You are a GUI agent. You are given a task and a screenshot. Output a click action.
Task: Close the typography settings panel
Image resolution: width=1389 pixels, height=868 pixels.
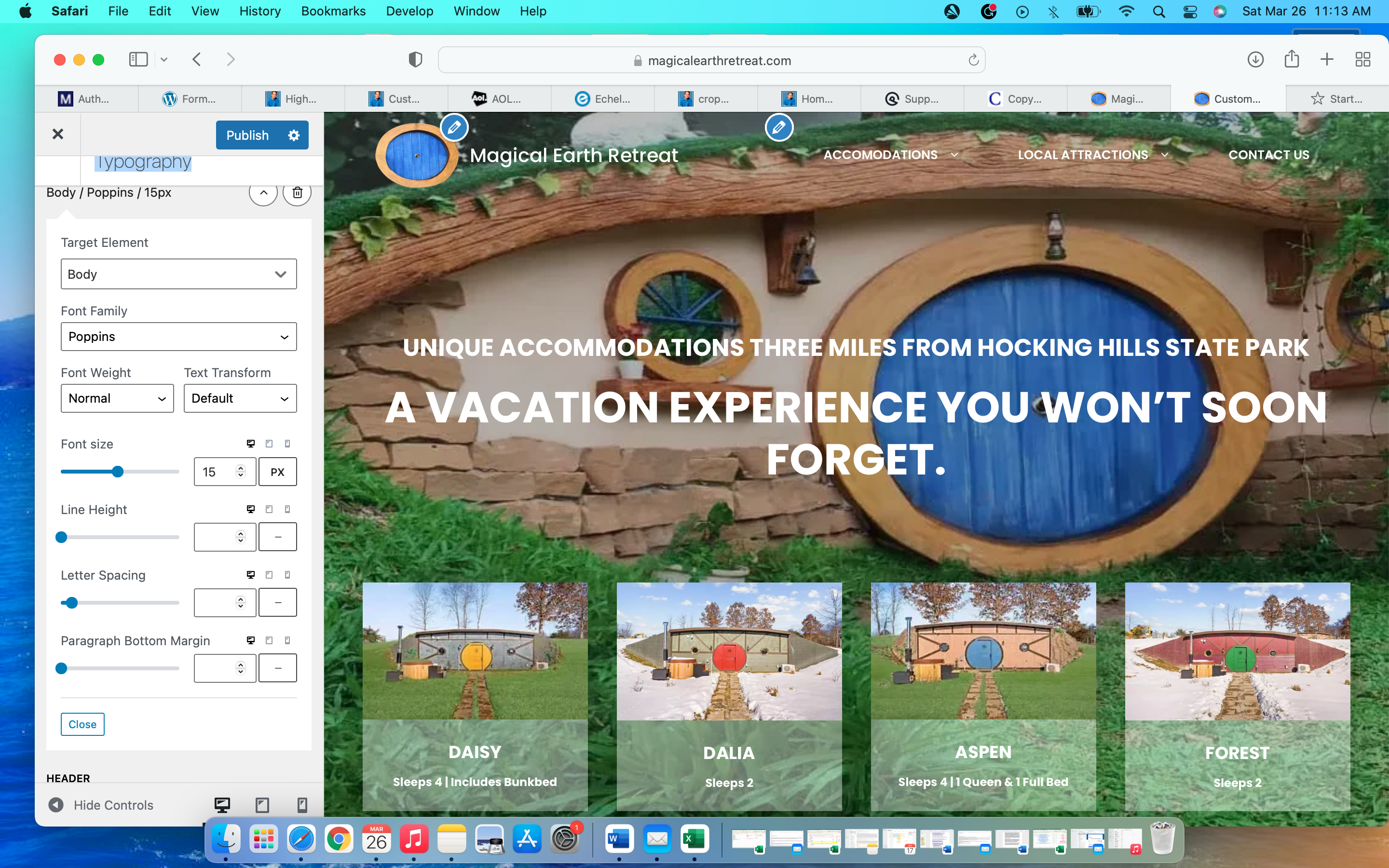82,724
